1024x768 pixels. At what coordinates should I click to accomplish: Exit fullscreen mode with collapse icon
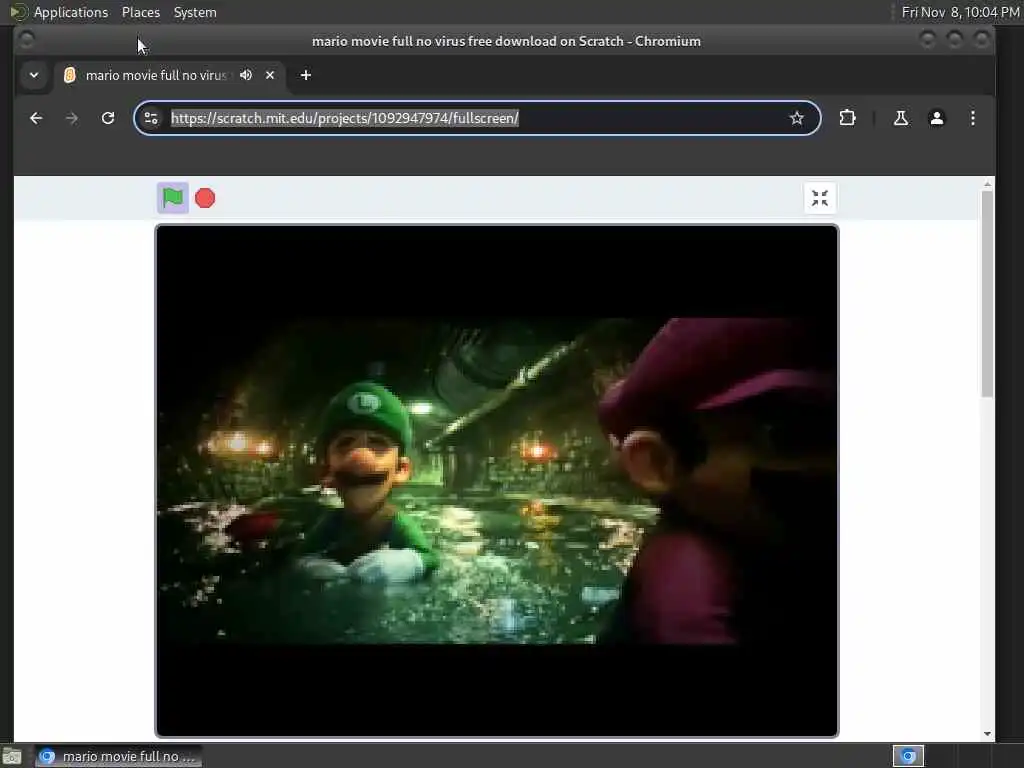click(820, 198)
